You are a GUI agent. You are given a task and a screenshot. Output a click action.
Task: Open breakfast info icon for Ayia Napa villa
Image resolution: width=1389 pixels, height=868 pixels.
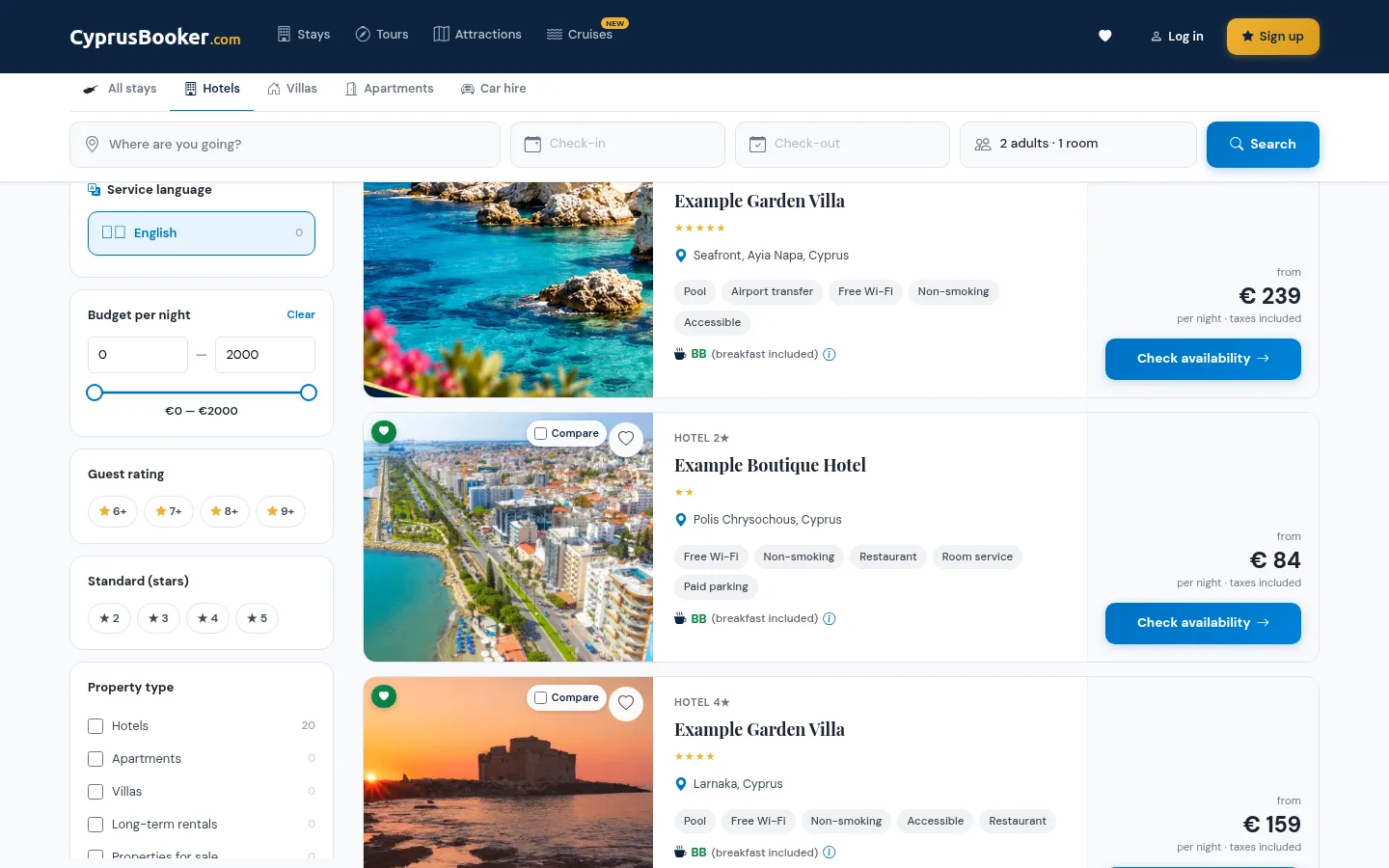click(830, 355)
